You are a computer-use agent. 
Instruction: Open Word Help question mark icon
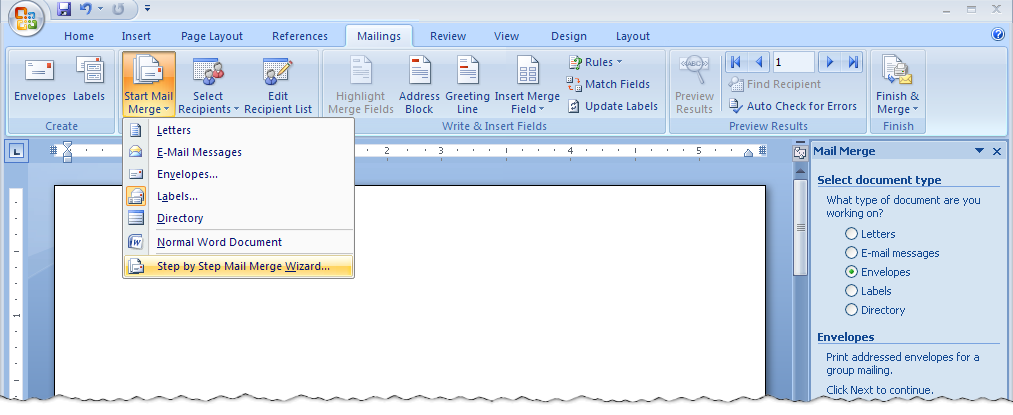pos(997,35)
